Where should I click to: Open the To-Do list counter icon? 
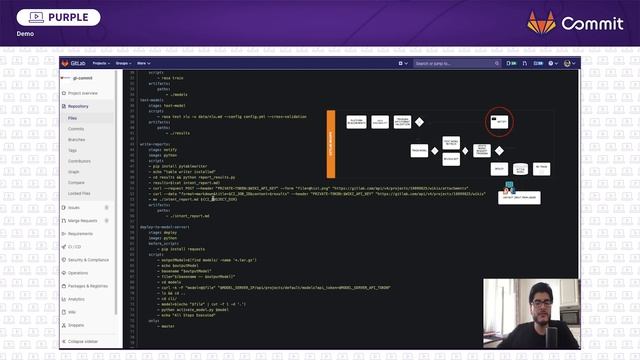coord(538,63)
